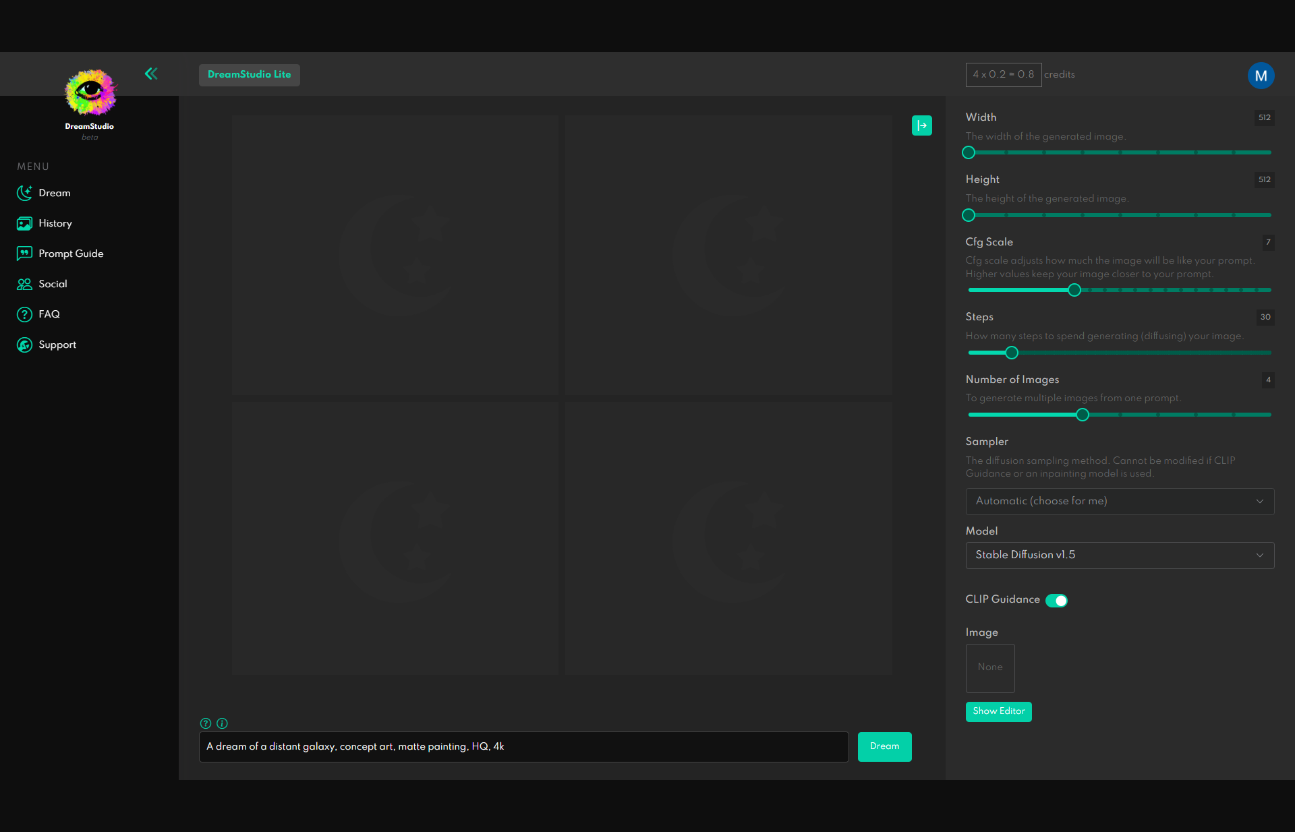Collapse the sidebar with double chevron icon
The width and height of the screenshot is (1295, 832).
click(151, 73)
